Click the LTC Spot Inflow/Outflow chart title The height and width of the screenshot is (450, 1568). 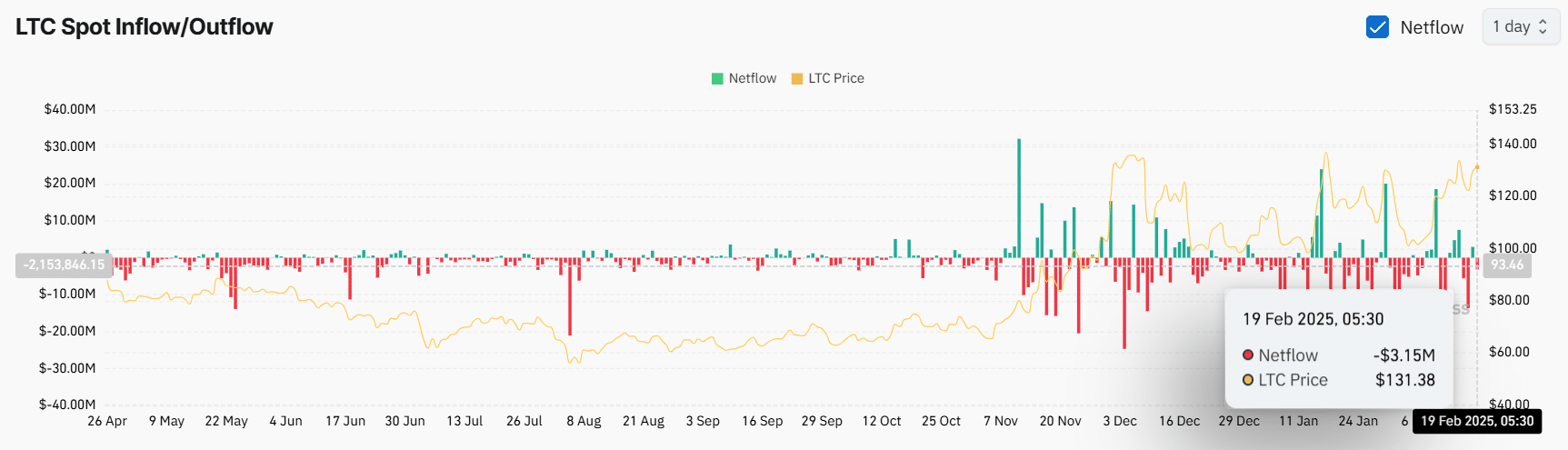(x=145, y=27)
